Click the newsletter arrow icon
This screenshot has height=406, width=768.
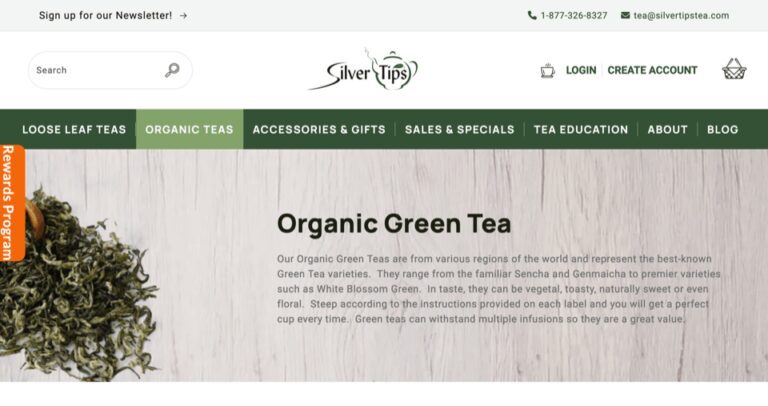point(183,16)
